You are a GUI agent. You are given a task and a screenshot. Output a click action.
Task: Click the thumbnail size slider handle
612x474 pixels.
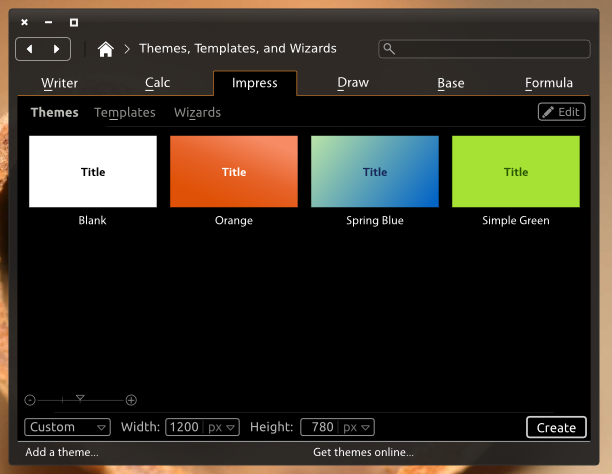coord(80,398)
